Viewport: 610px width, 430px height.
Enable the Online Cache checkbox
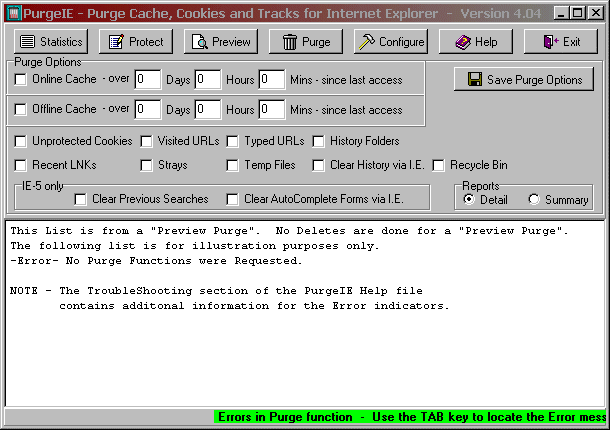(x=20, y=79)
